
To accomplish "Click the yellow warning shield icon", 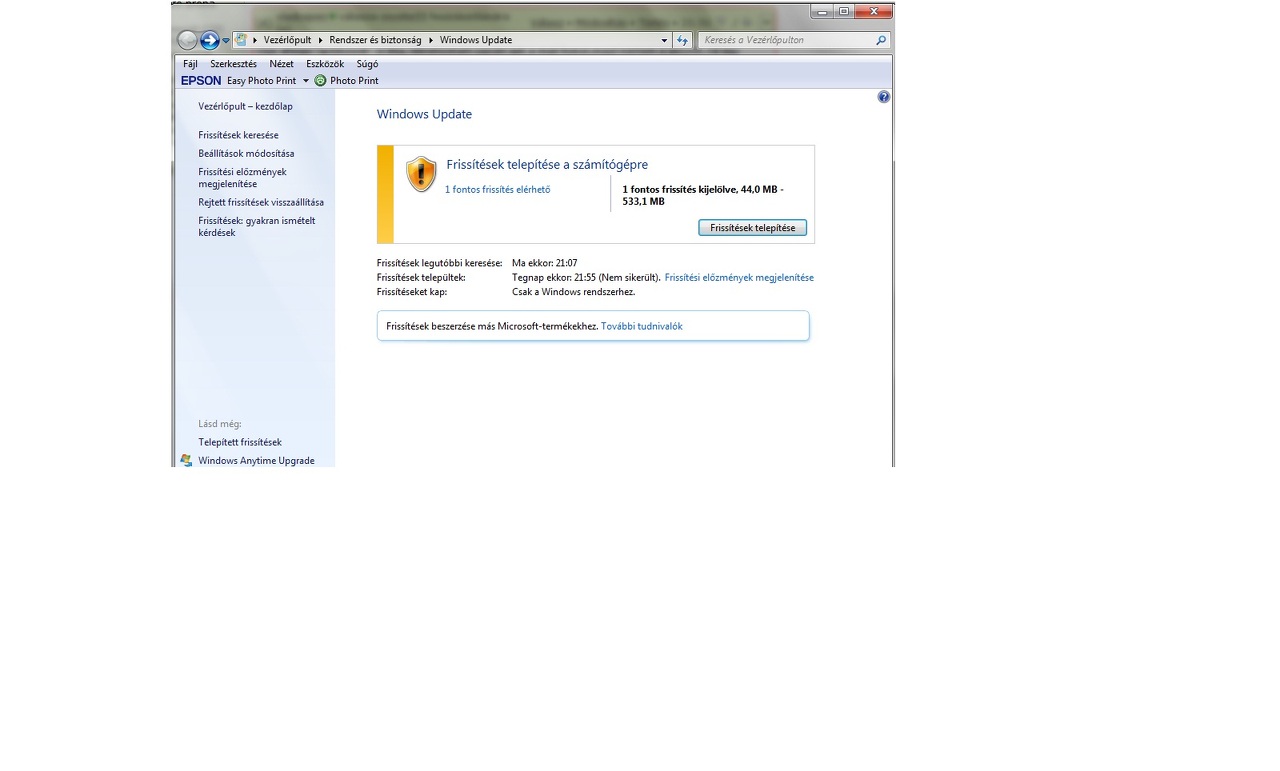I will (x=421, y=174).
